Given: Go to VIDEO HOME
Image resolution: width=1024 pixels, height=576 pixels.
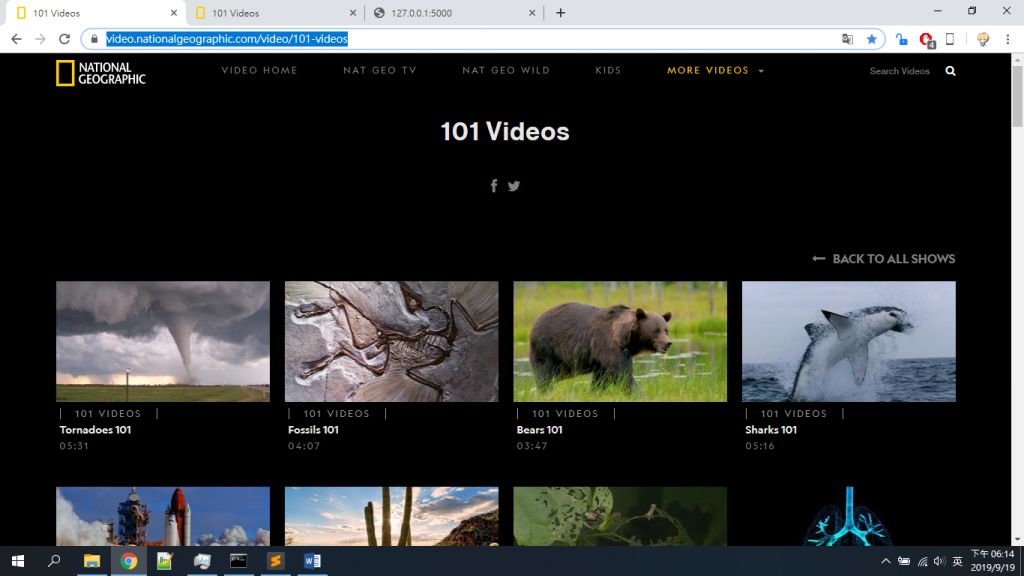Looking at the screenshot, I should pos(259,71).
